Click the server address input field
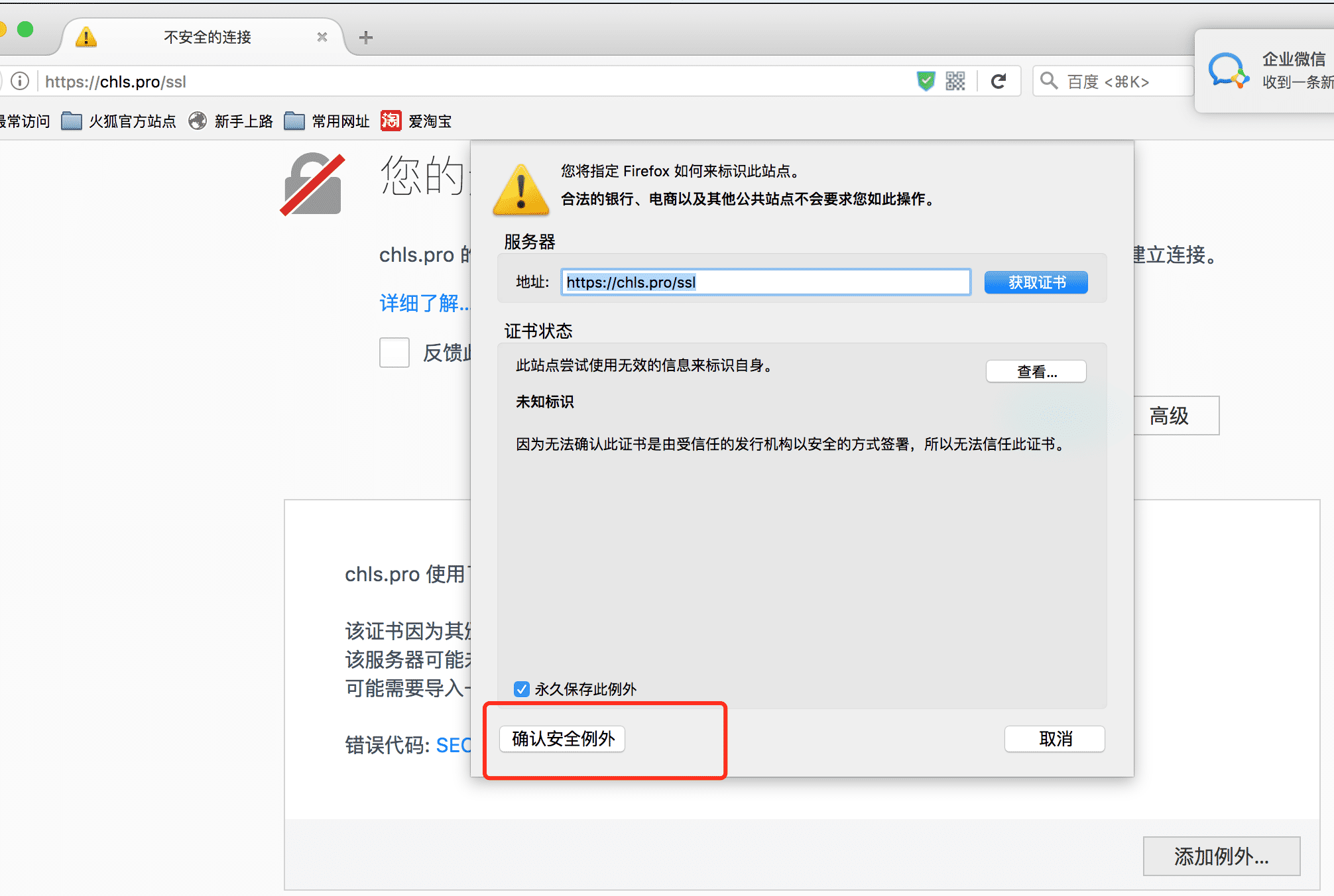Screen dimensions: 1334x896 (766, 282)
